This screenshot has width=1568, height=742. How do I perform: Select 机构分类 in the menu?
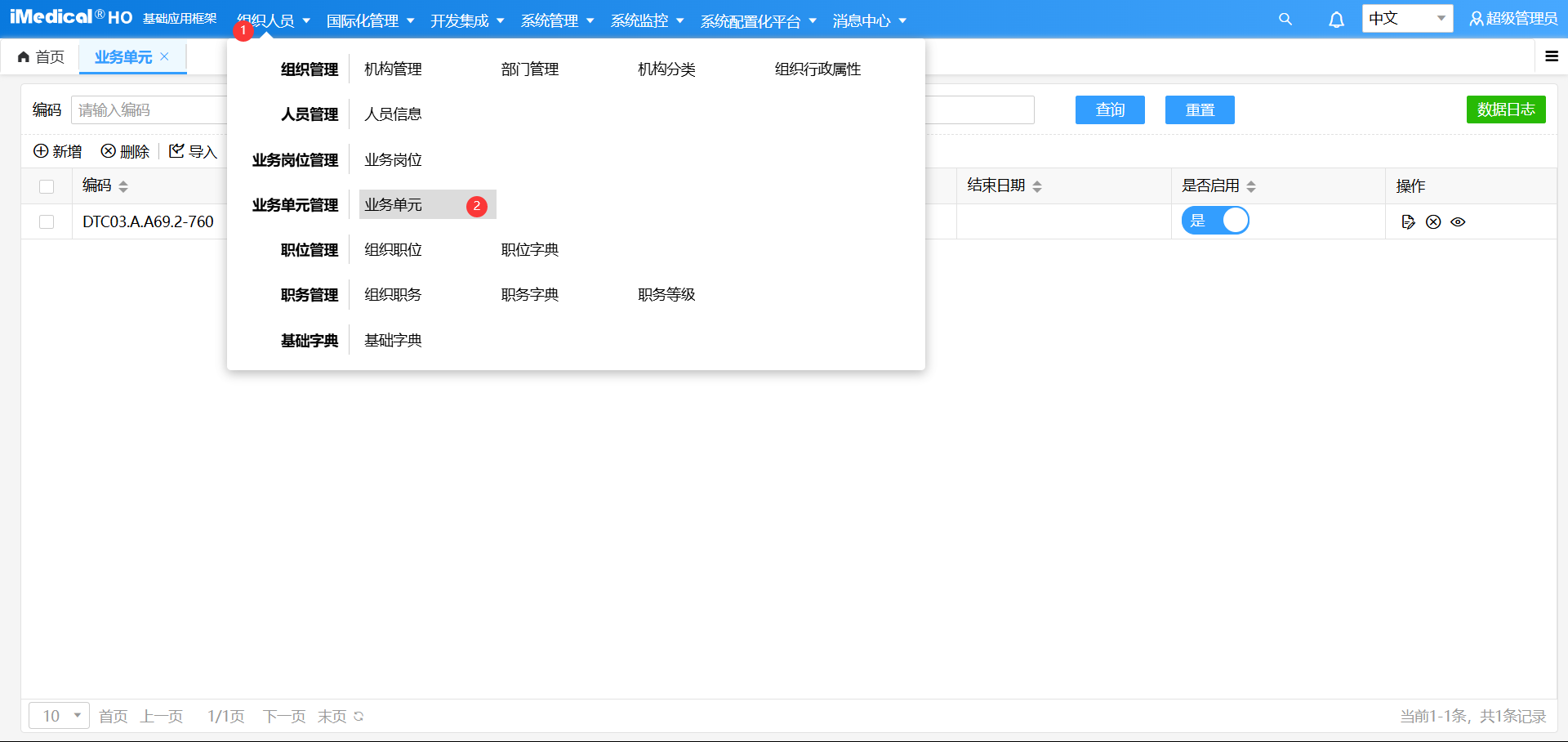[666, 69]
